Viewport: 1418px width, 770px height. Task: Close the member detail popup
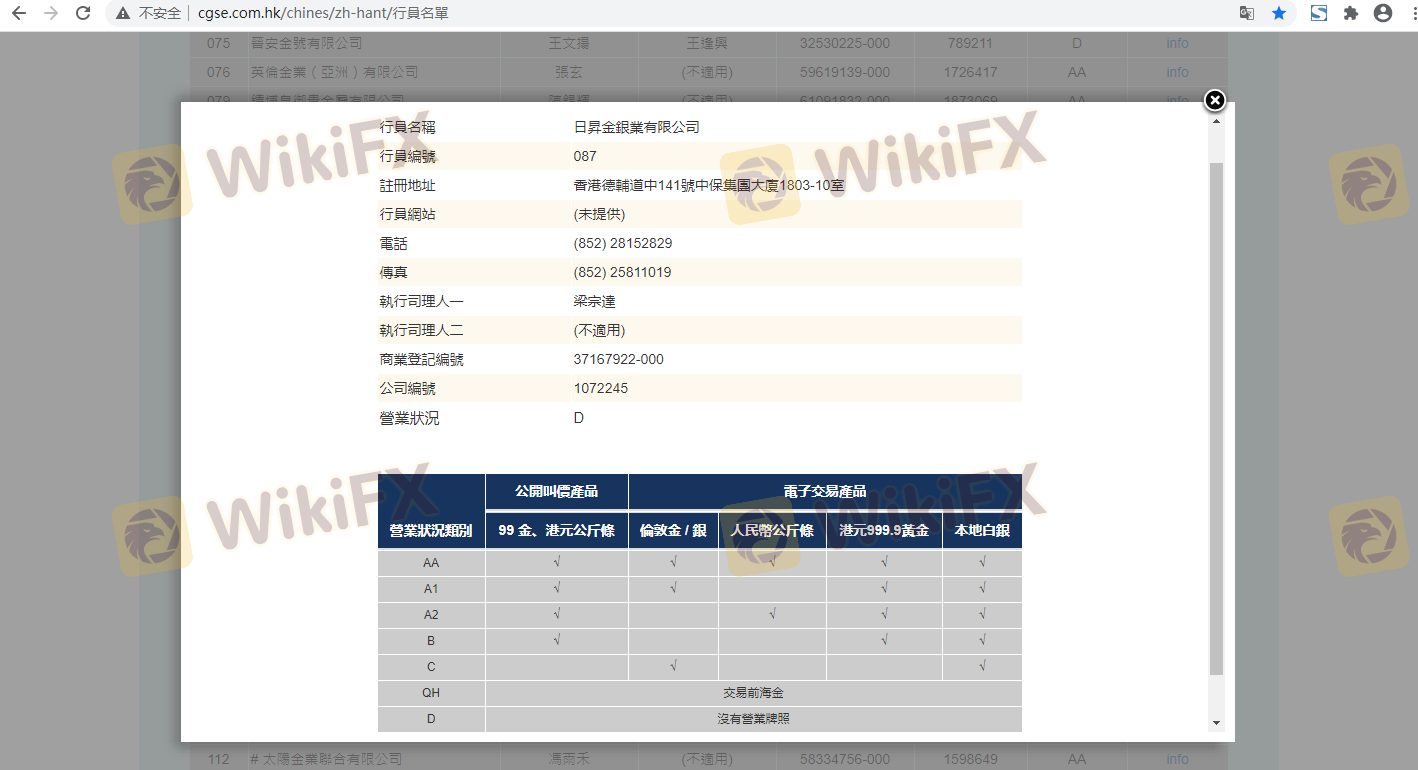point(1214,100)
